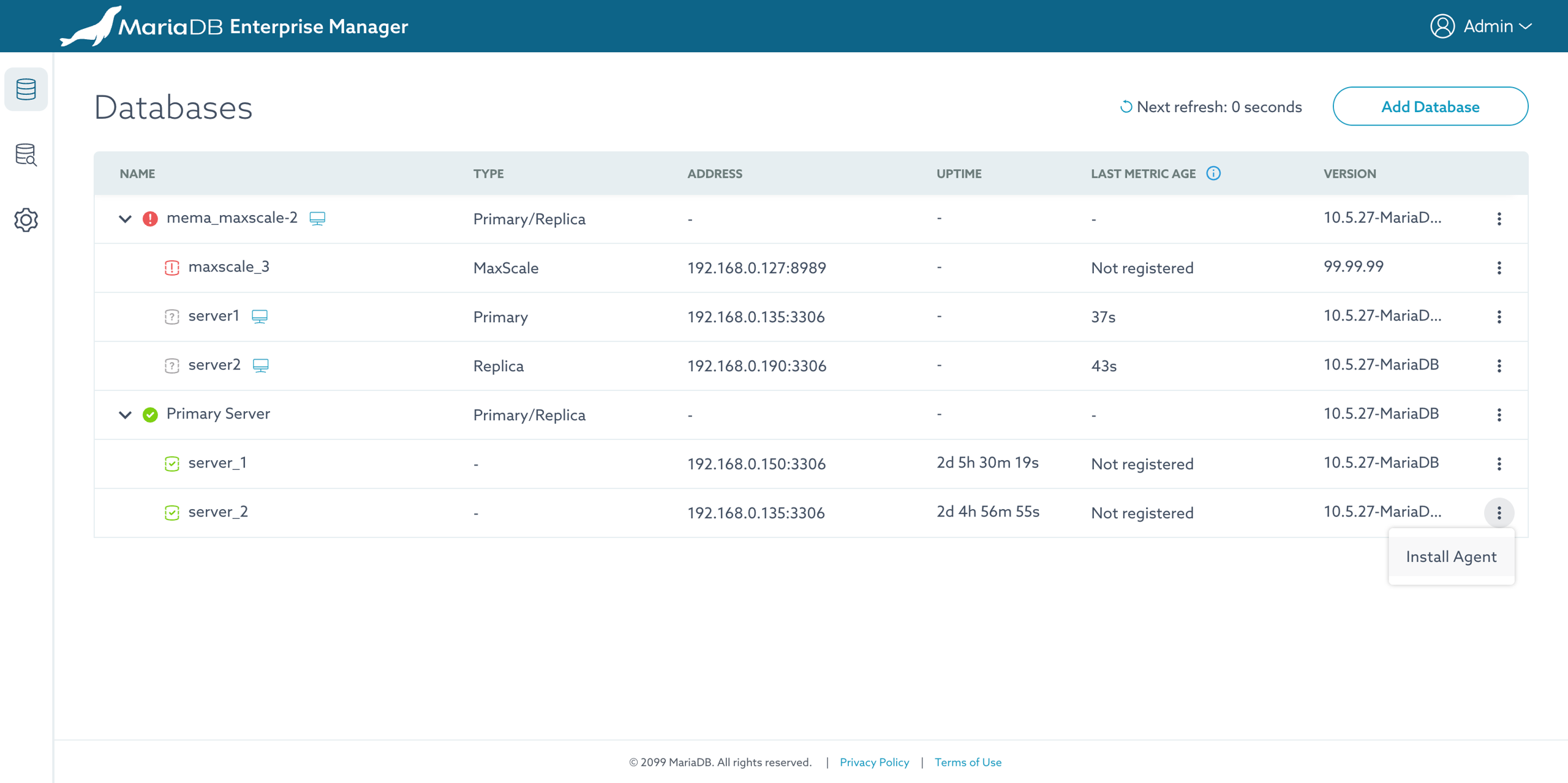Viewport: 1568px width, 783px height.
Task: Open the three-dot menu for server_1 row
Action: [x=1499, y=464]
